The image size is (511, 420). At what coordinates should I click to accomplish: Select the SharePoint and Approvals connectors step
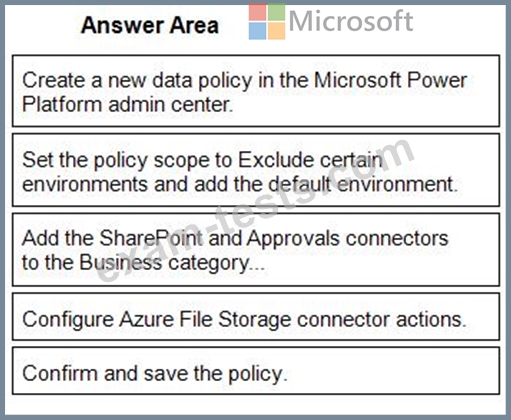click(256, 250)
